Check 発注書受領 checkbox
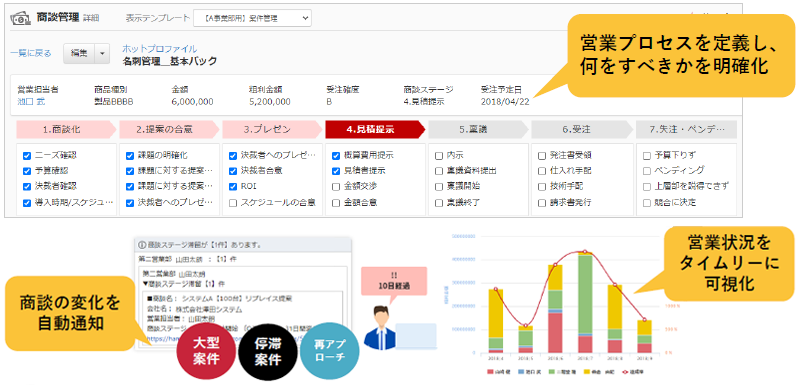This screenshot has height=385, width=798. coord(542,155)
